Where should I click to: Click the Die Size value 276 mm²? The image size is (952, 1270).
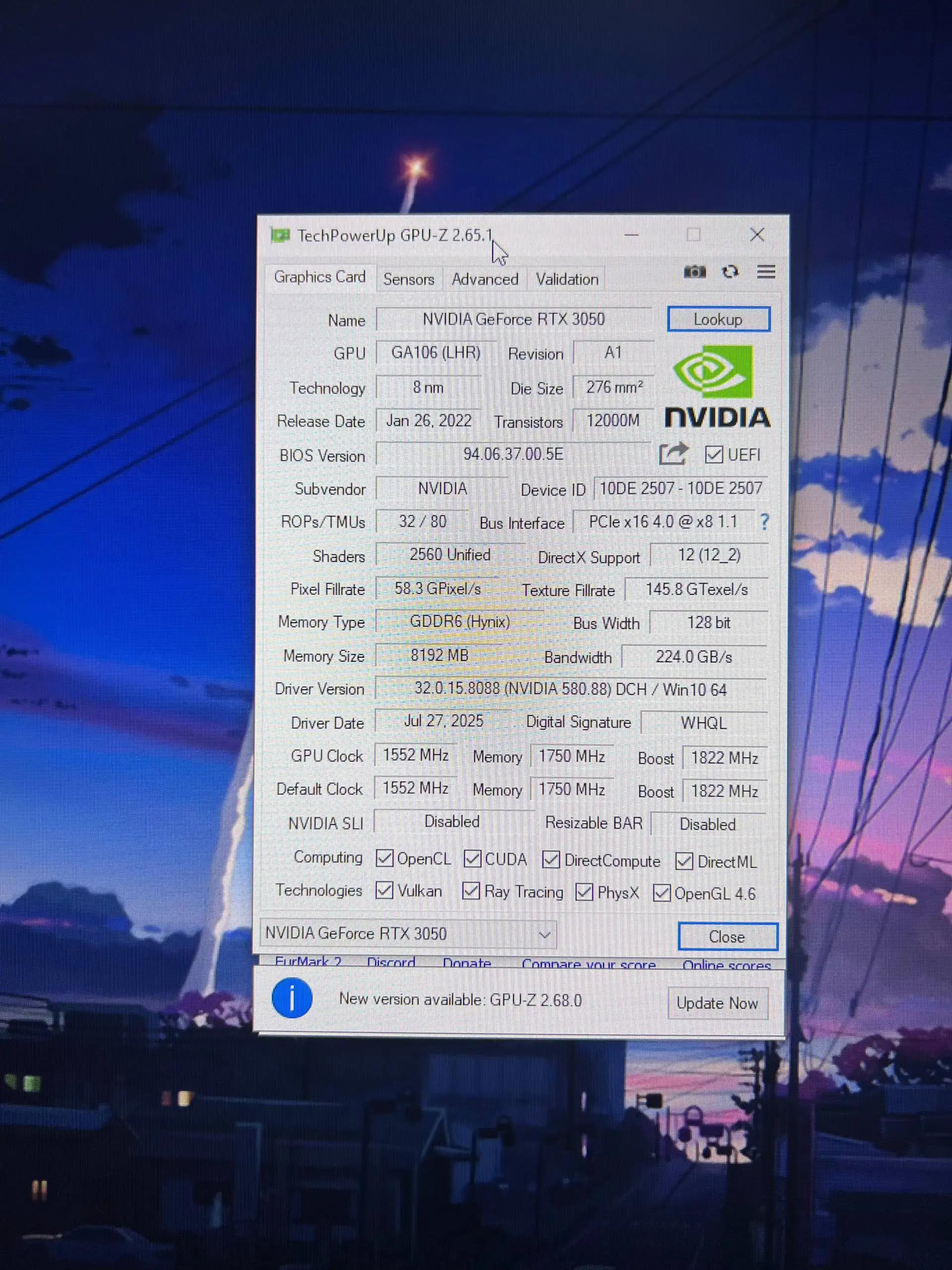[613, 387]
